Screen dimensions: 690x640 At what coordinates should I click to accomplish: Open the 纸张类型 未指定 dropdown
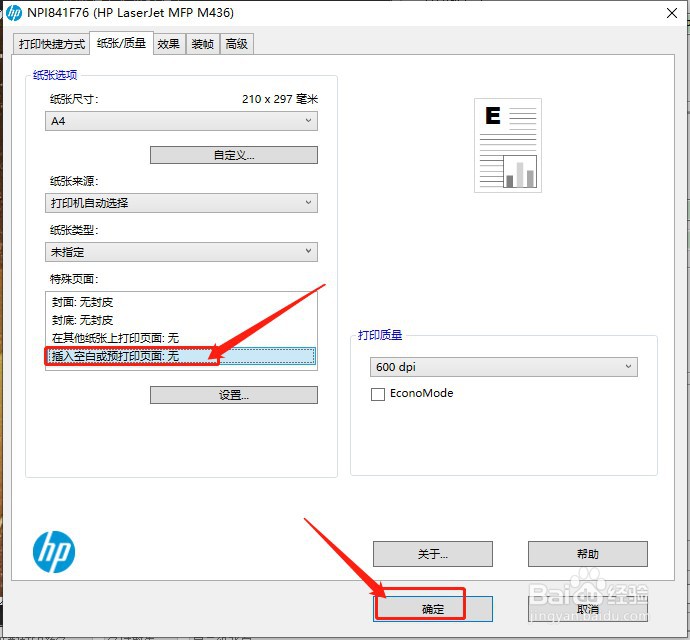click(x=181, y=252)
